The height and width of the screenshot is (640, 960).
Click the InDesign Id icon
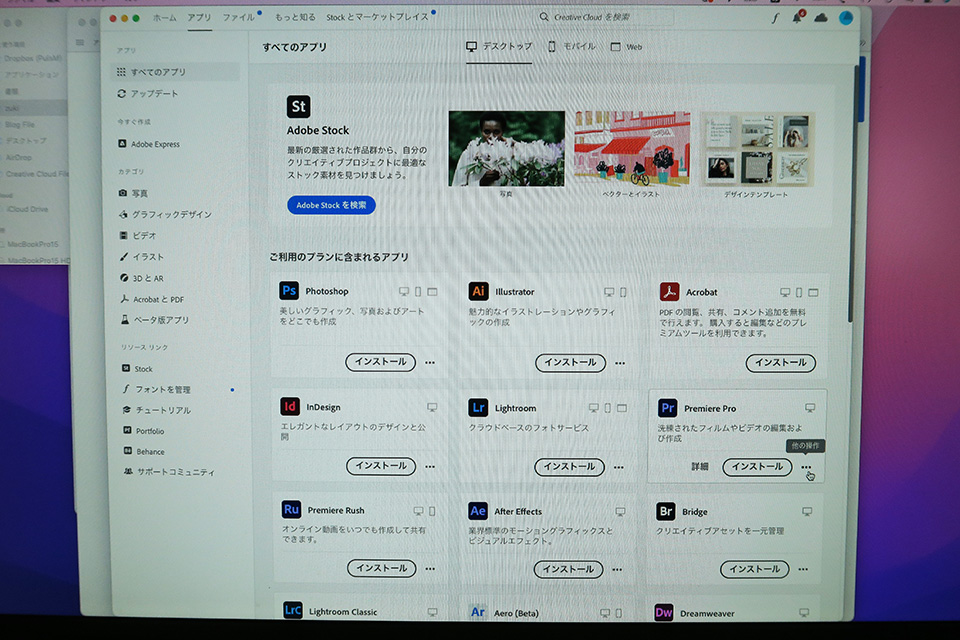click(290, 406)
